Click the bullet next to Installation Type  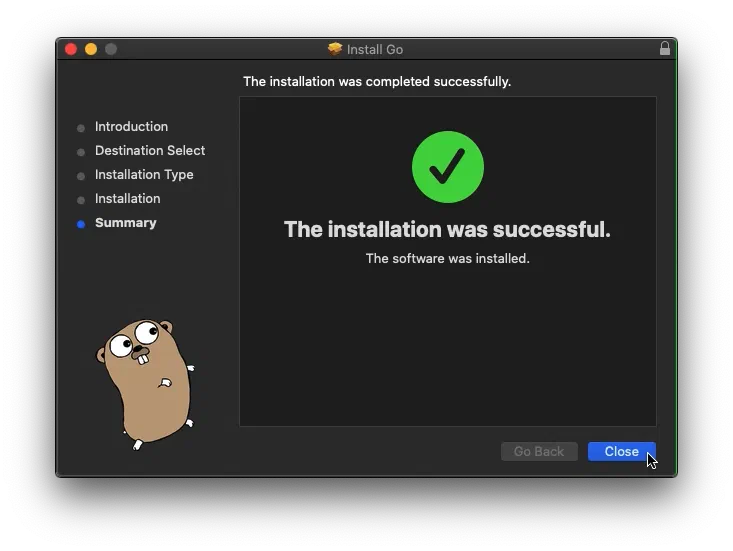point(81,176)
